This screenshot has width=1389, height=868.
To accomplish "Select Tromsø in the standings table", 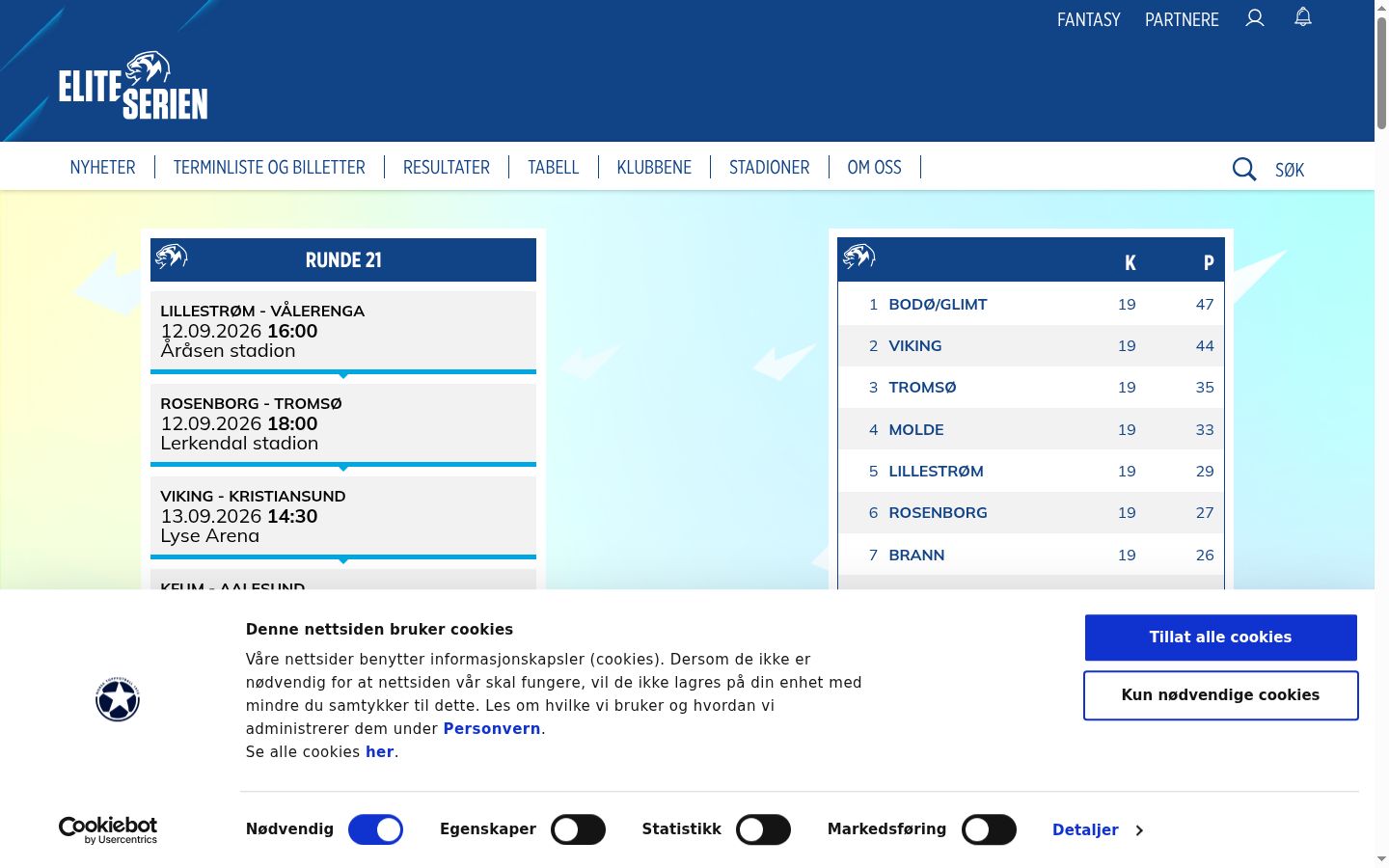I will tap(922, 387).
